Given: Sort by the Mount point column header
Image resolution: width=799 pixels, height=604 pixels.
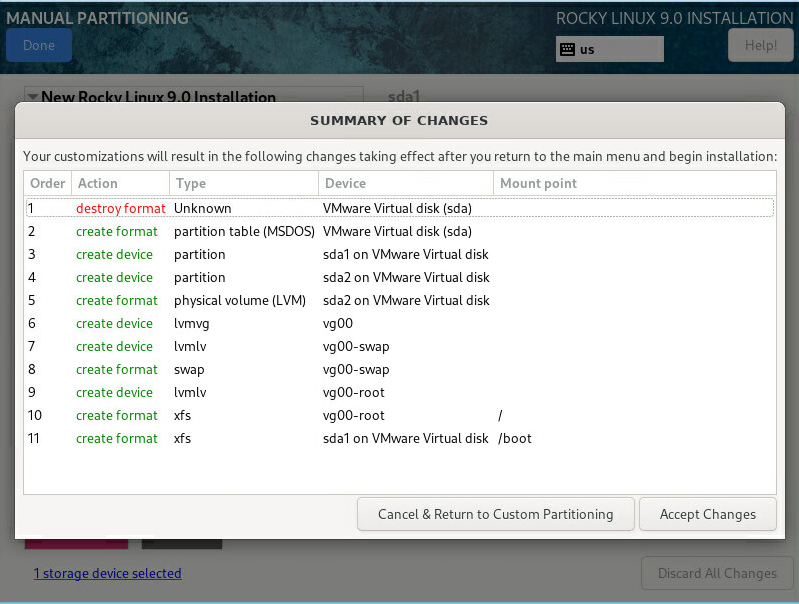Looking at the screenshot, I should 635,183.
